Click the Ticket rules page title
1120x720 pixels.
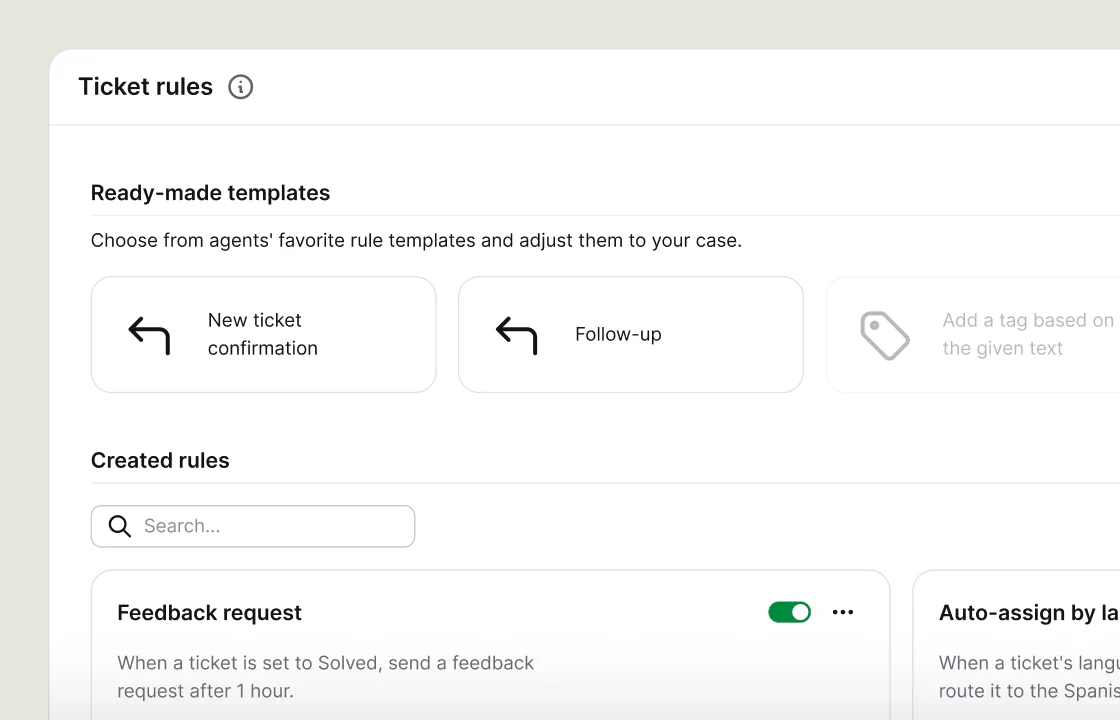pyautogui.click(x=146, y=86)
